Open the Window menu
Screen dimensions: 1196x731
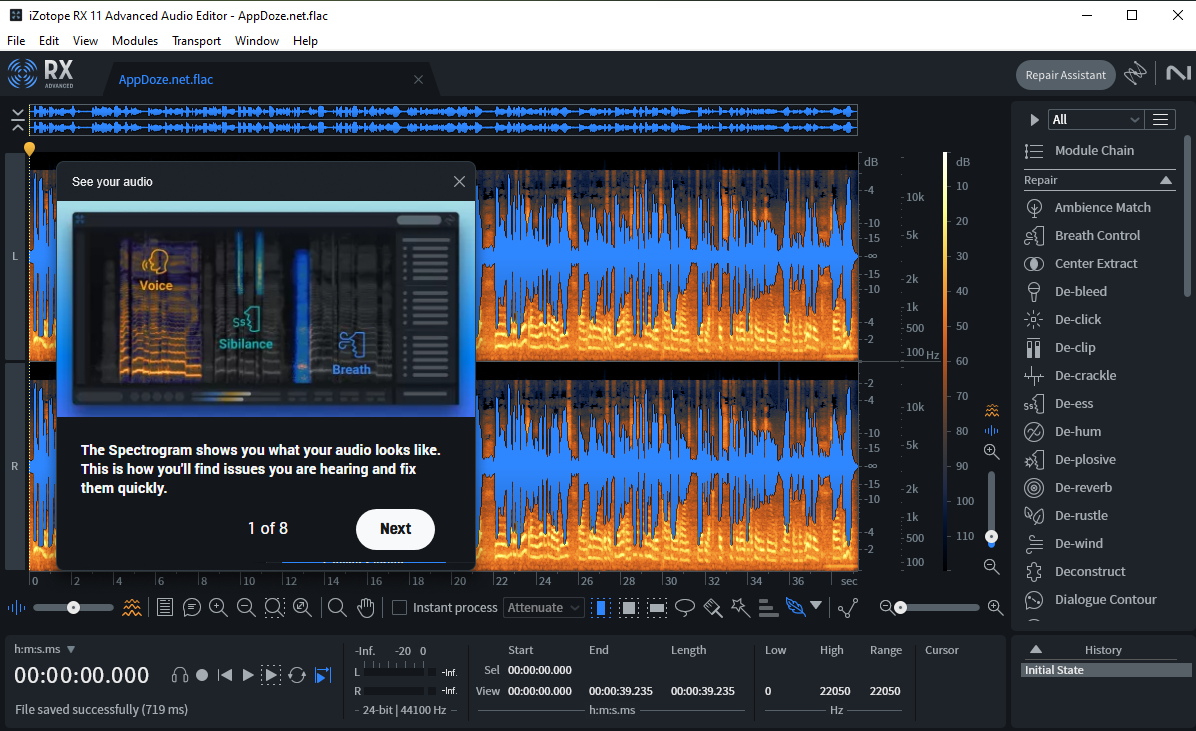(256, 40)
